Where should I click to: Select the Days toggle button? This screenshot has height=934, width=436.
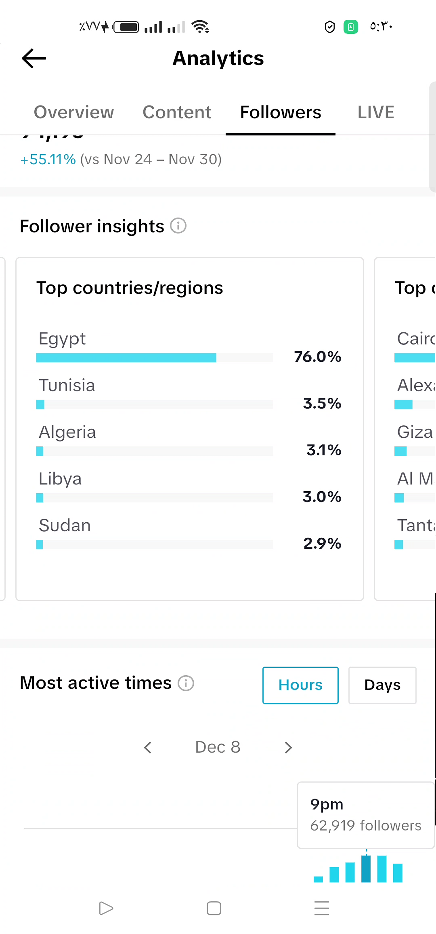tap(382, 685)
